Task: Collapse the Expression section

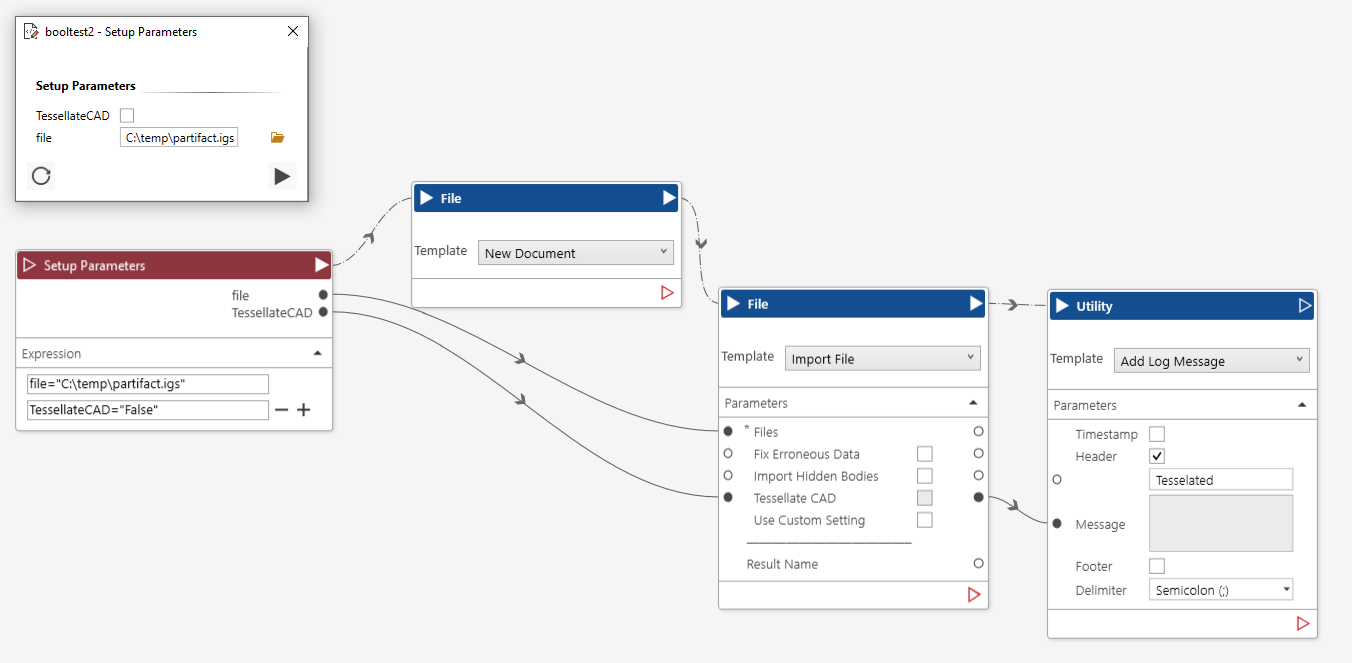Action: pyautogui.click(x=317, y=354)
